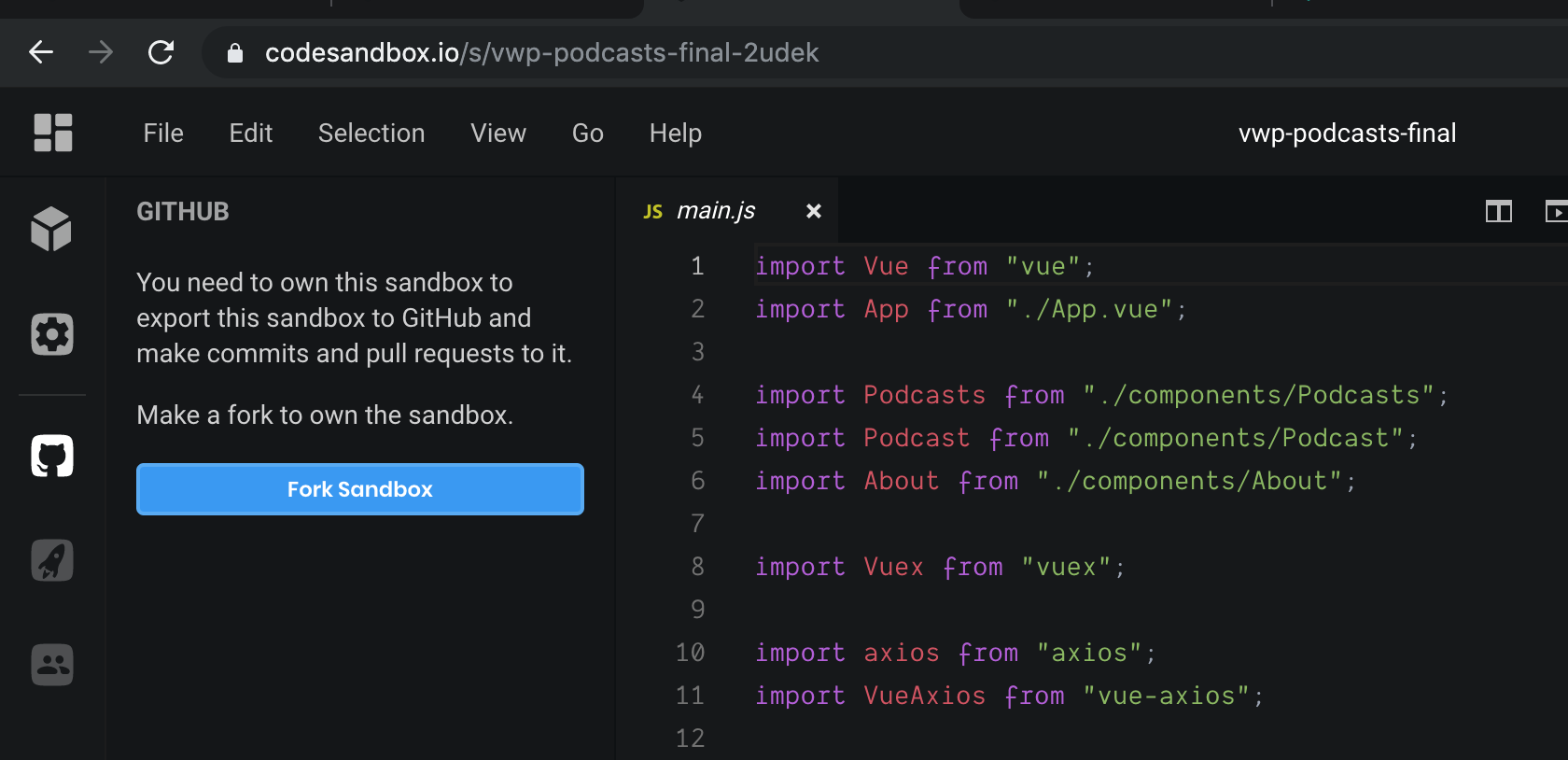This screenshot has width=1568, height=760.
Task: Click the vwp-podcasts-final sandbox title
Action: click(1347, 133)
